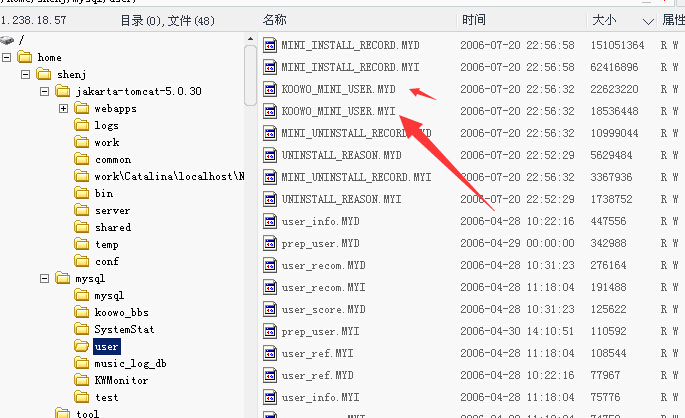Viewport: 685px width, 418px height.
Task: Select file prep_user.MYI
Action: [321, 332]
